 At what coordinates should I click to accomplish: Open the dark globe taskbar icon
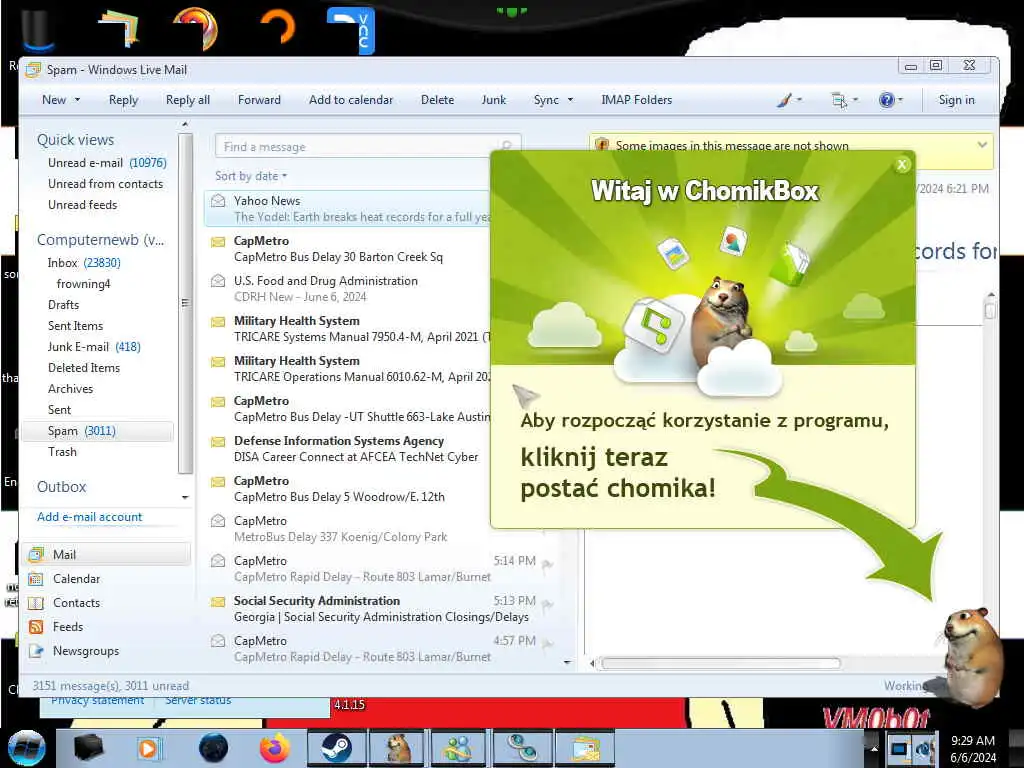click(x=213, y=748)
